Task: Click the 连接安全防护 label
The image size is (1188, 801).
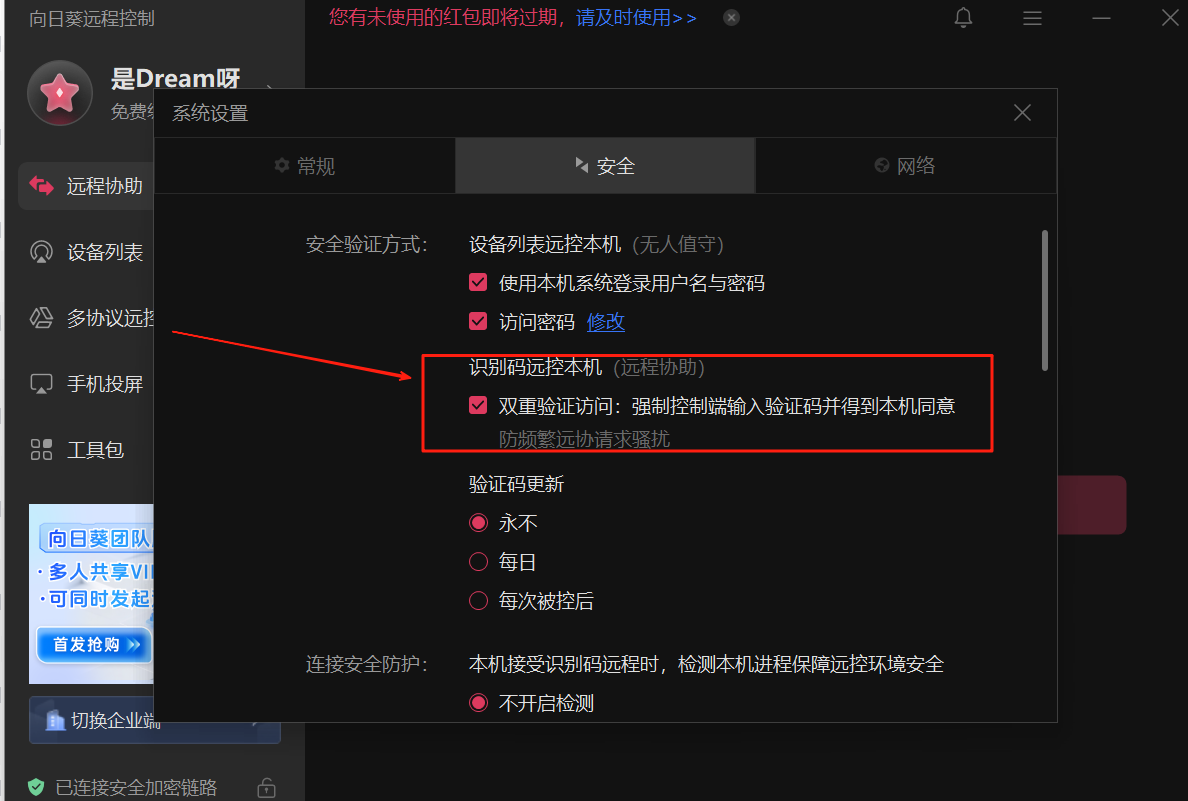Action: 367,665
